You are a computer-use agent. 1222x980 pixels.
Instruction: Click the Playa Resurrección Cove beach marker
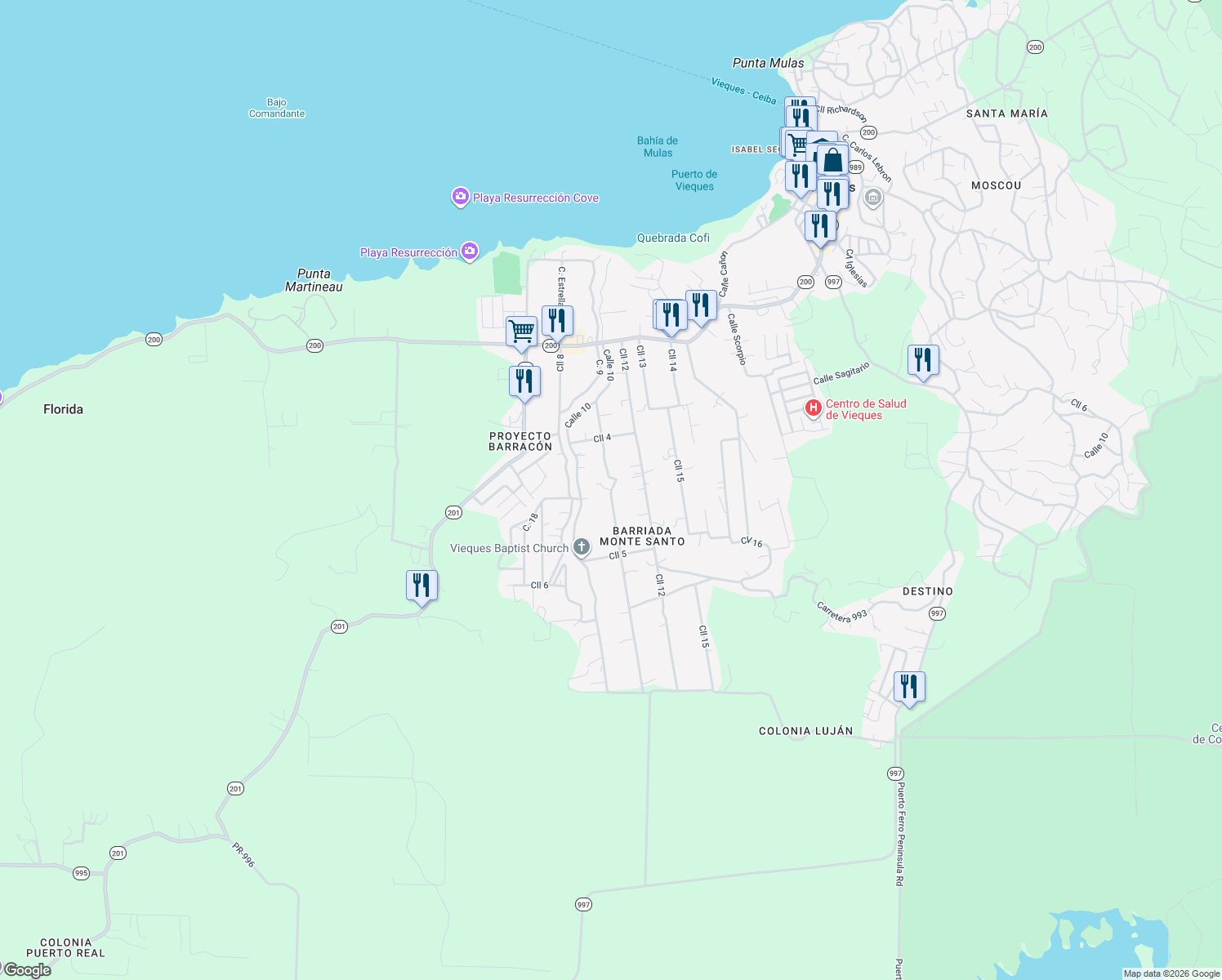[459, 196]
